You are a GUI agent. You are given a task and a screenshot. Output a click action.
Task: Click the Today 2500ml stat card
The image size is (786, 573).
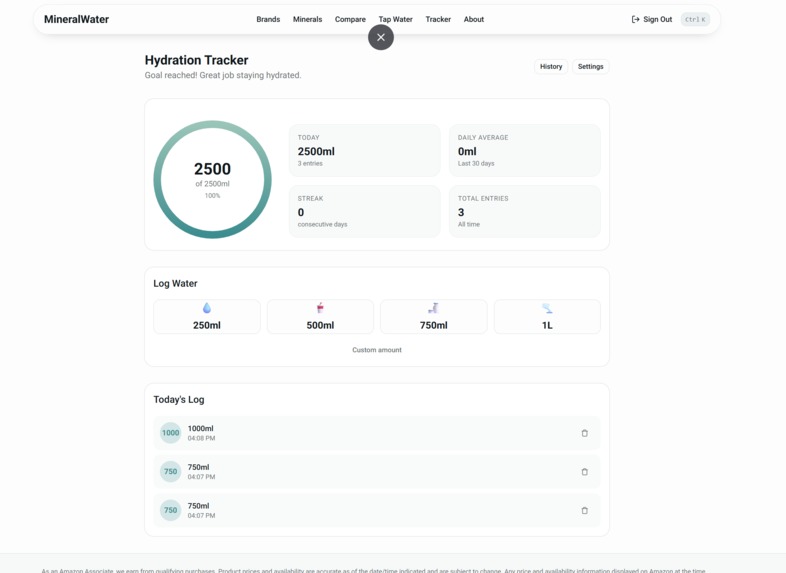click(x=364, y=150)
